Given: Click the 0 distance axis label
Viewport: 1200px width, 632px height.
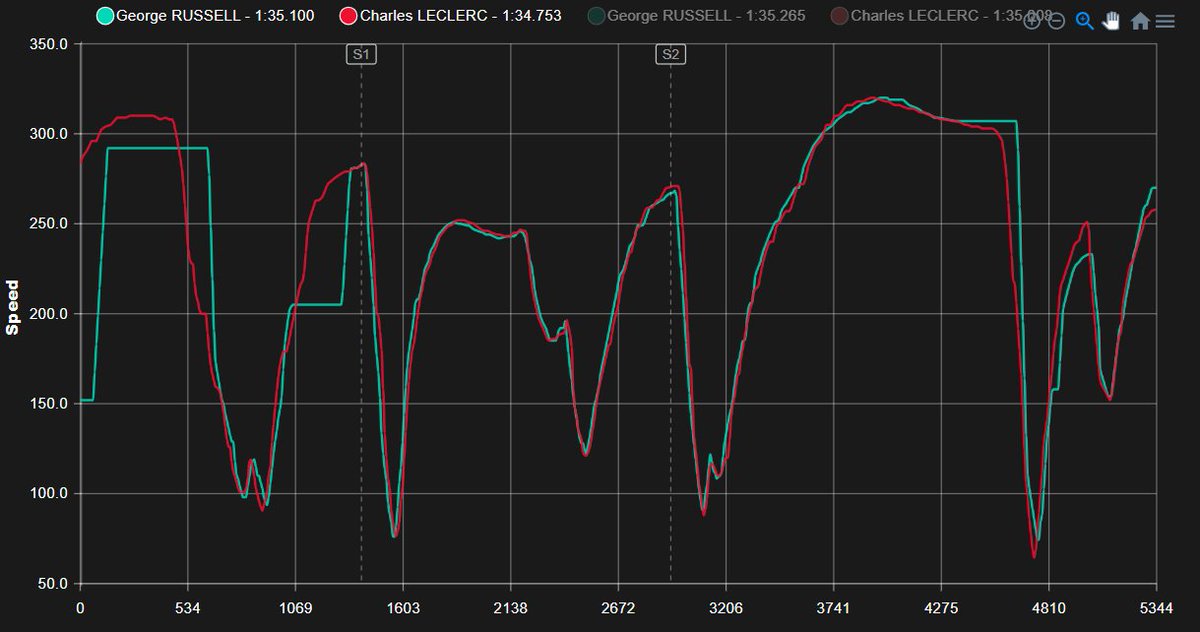Looking at the screenshot, I should tap(80, 607).
